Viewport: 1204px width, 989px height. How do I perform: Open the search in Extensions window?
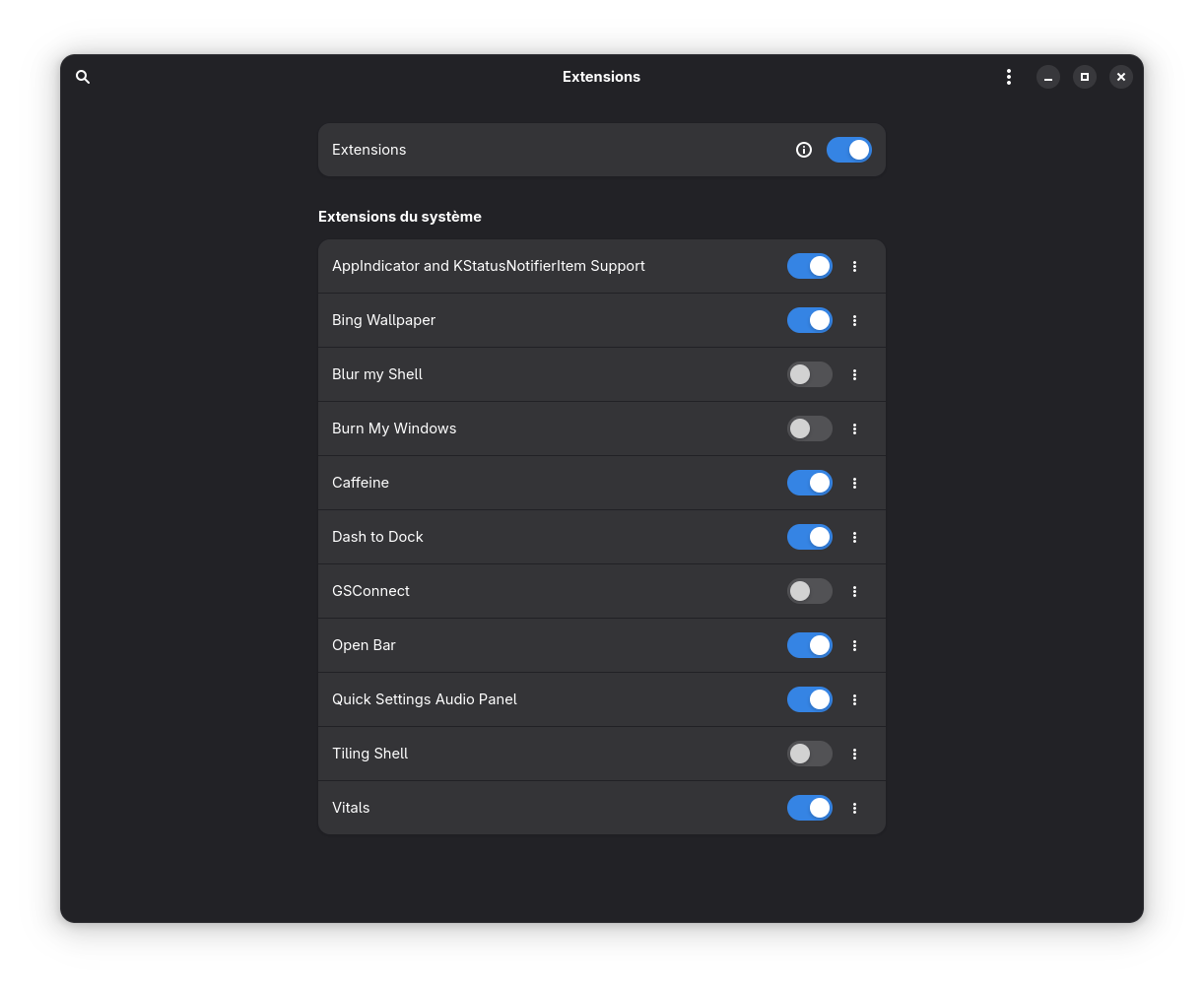point(83,77)
